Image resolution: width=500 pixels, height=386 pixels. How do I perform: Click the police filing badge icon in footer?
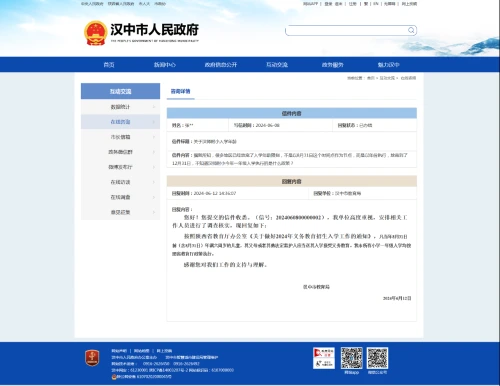114,377
